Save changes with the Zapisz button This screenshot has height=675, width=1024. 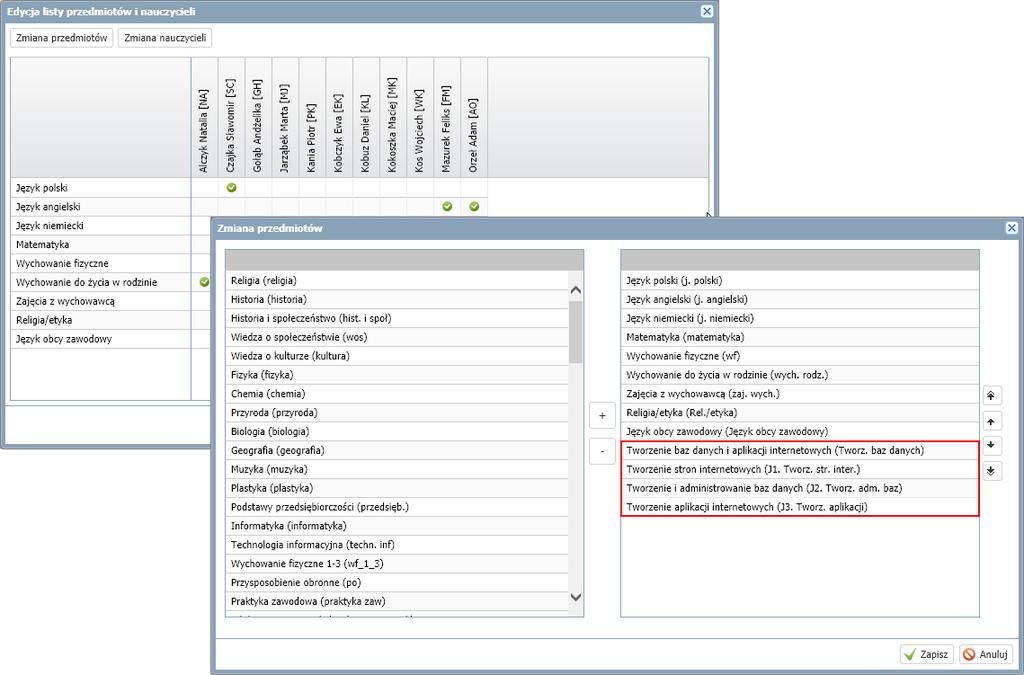coord(927,654)
